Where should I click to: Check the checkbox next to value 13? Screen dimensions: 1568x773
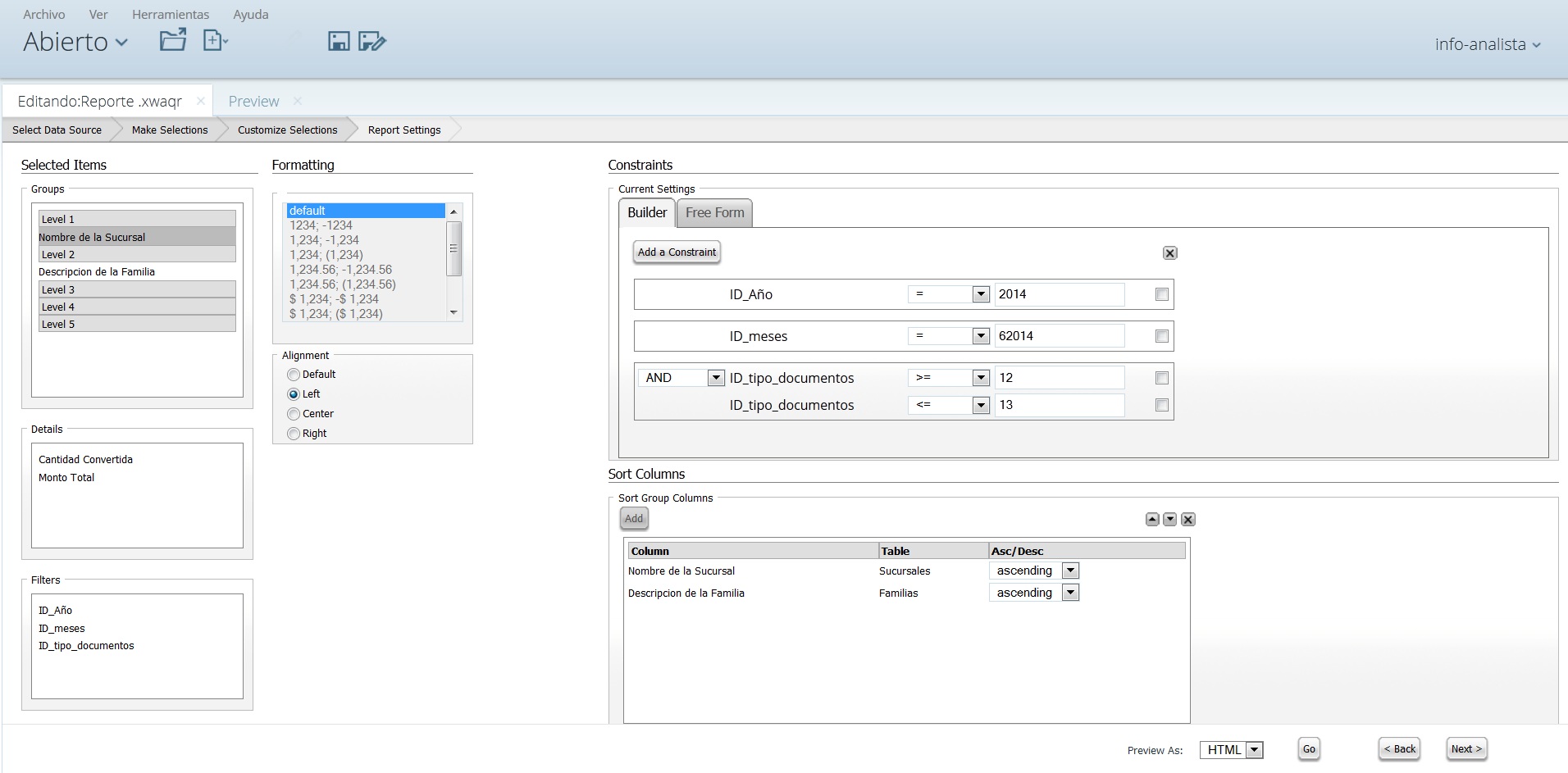tap(1162, 405)
